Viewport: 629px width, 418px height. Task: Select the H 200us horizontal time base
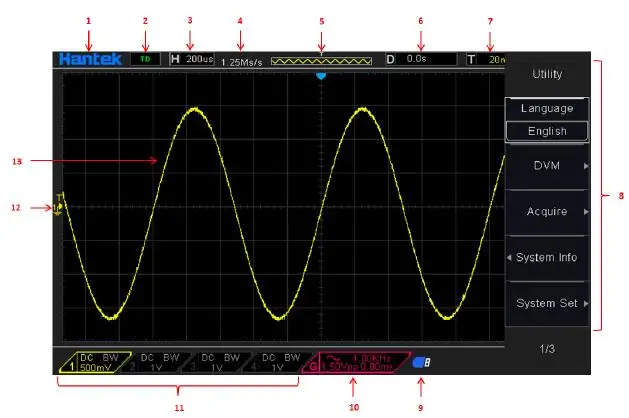coord(192,59)
